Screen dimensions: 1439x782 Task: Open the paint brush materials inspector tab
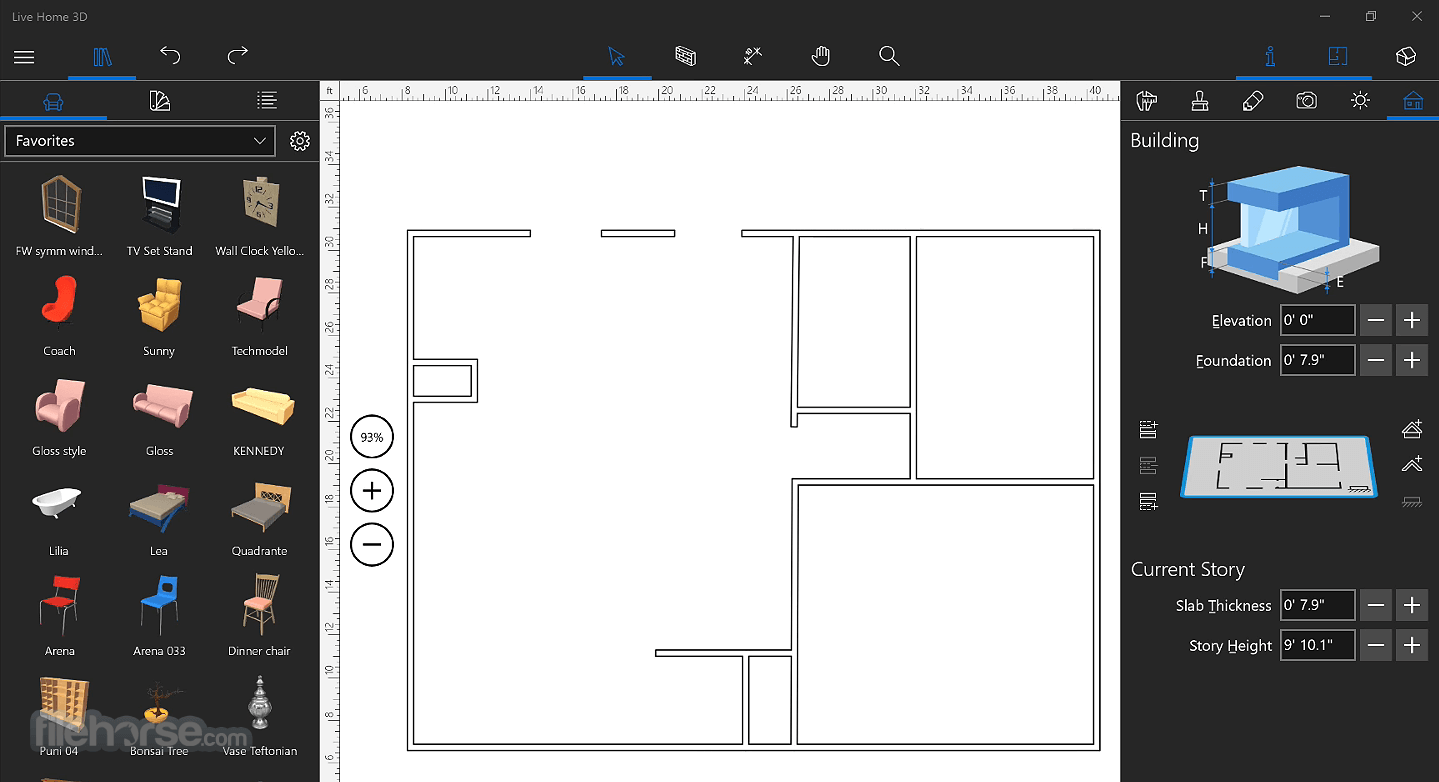[1200, 101]
